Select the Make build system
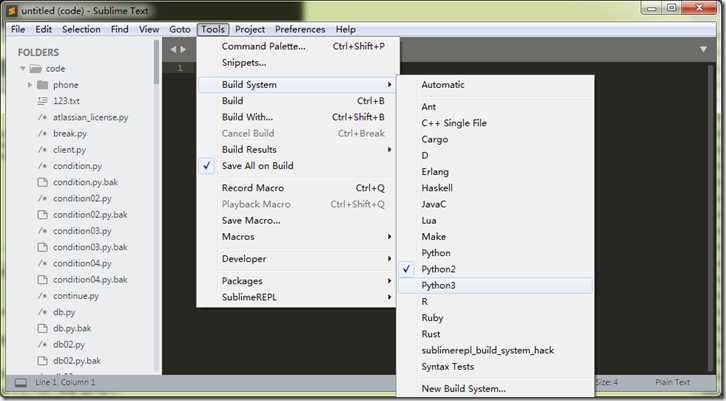Image resolution: width=726 pixels, height=401 pixels. tap(495, 237)
